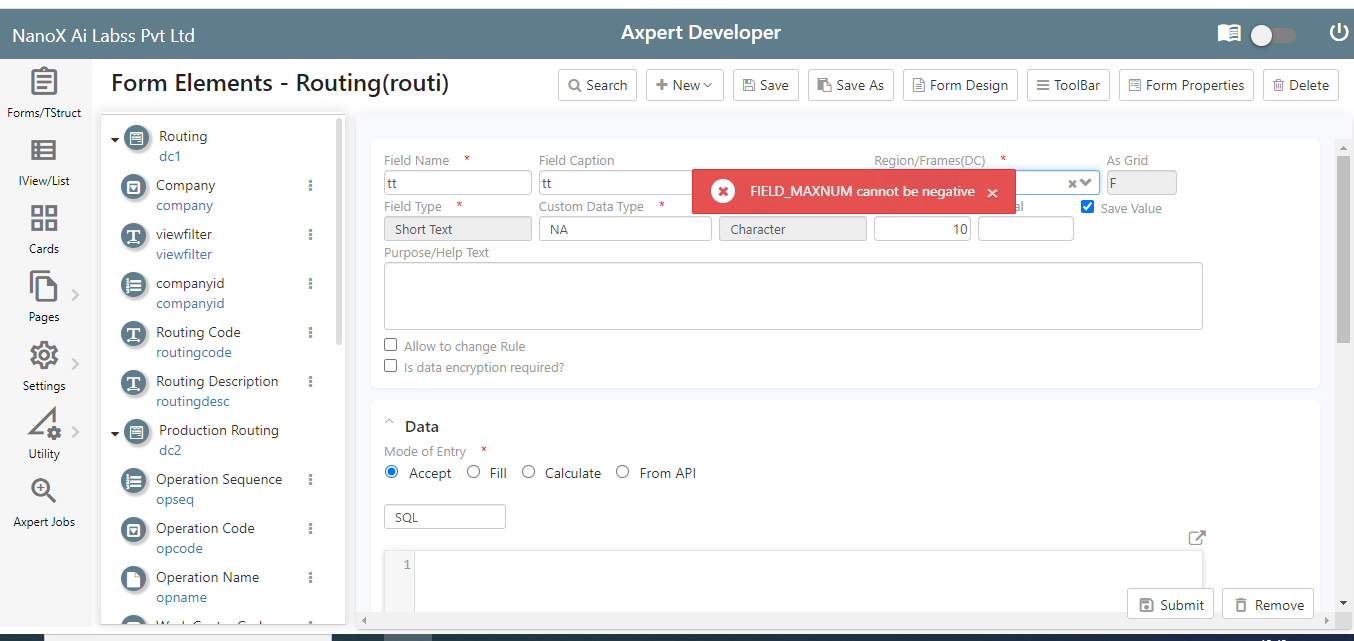Click the vertical scrollbar of form panel

click(x=1343, y=250)
